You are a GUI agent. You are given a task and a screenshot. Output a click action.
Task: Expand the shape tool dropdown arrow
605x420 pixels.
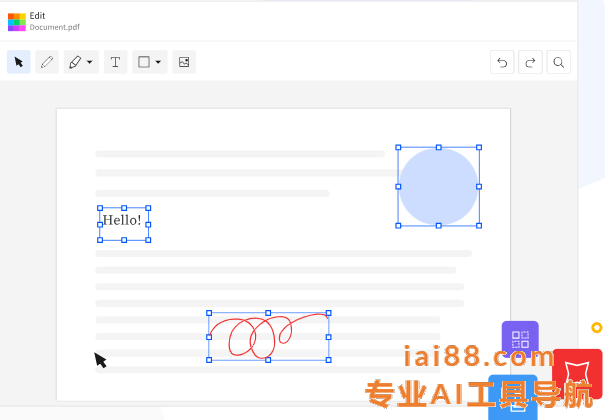coord(158,62)
